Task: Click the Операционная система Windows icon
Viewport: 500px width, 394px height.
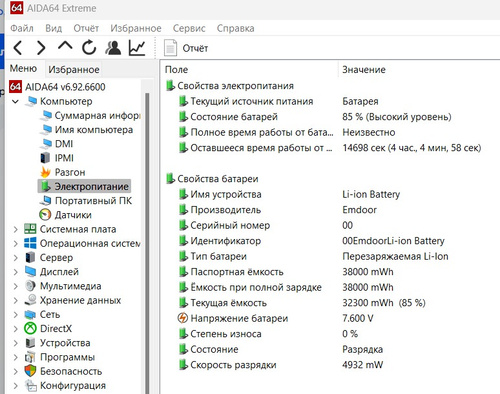Action: (x=30, y=243)
